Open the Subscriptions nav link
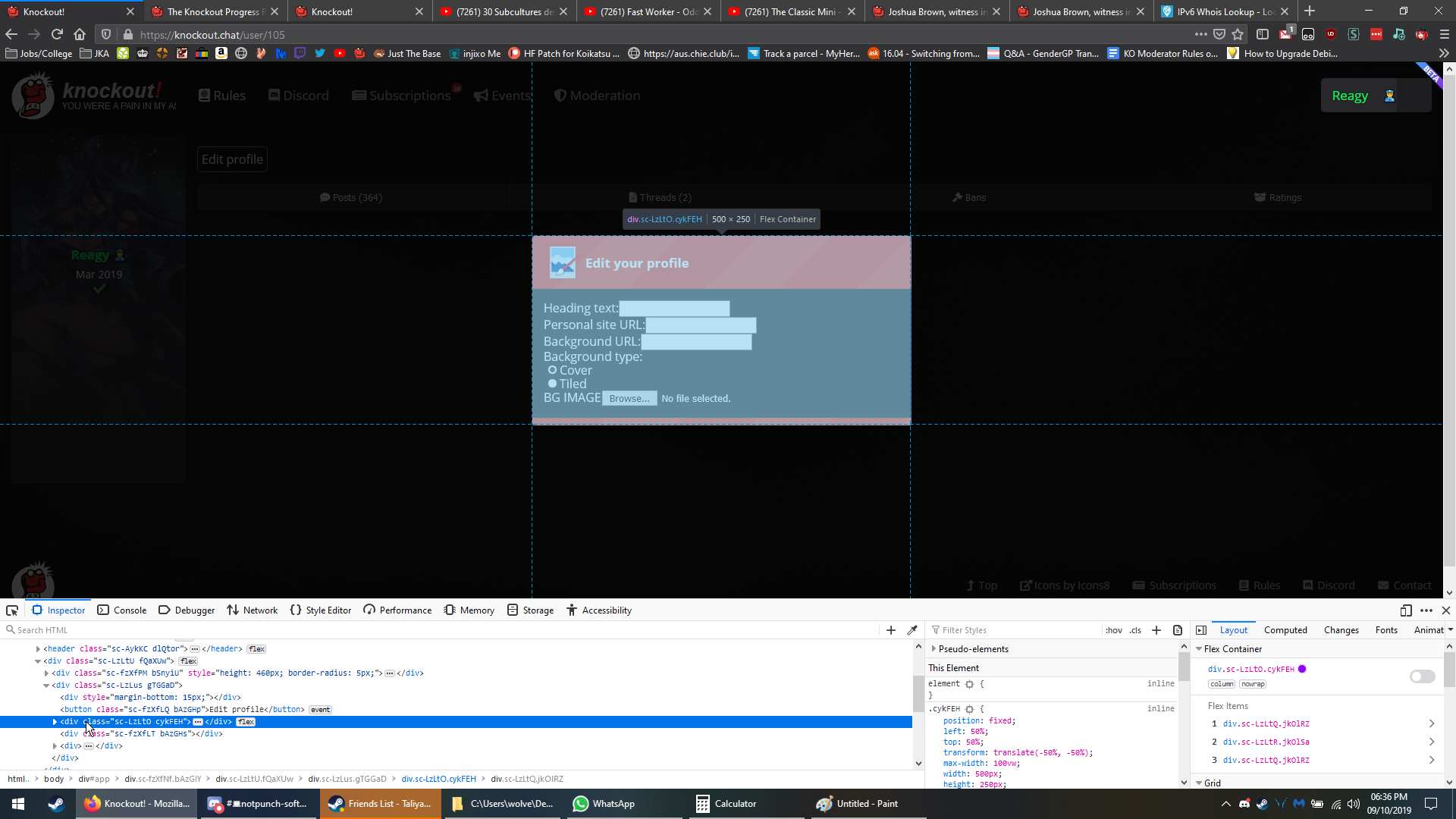1456x819 pixels. [x=402, y=96]
